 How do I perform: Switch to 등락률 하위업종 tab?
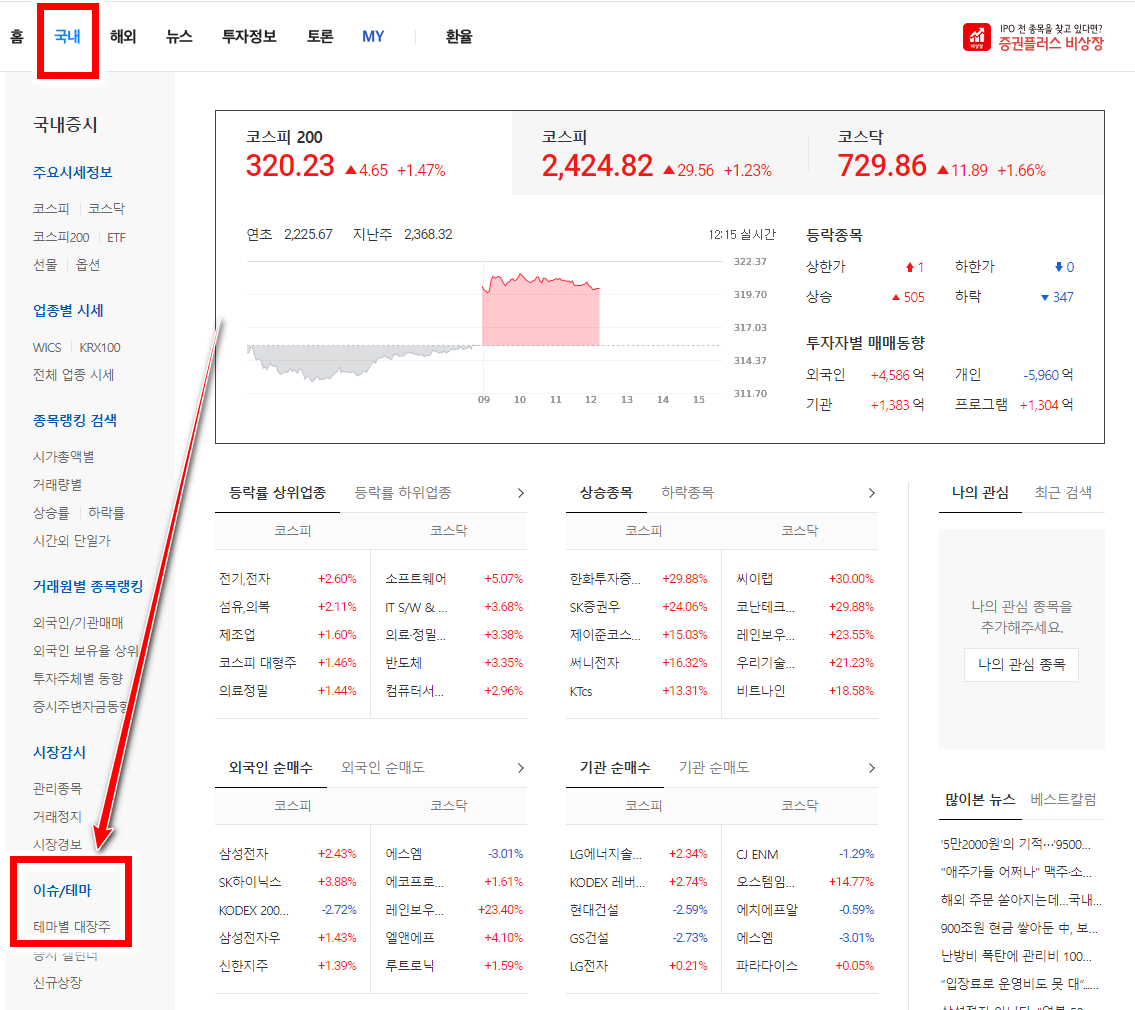tap(402, 493)
